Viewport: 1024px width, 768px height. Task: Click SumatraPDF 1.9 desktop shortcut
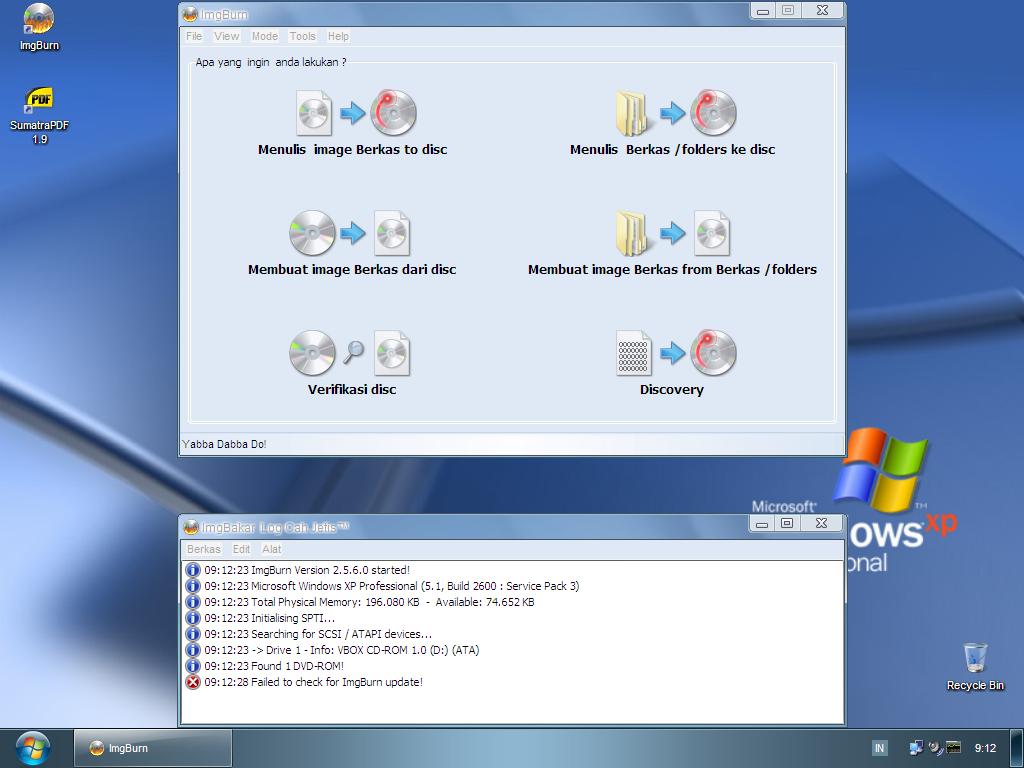(x=39, y=116)
